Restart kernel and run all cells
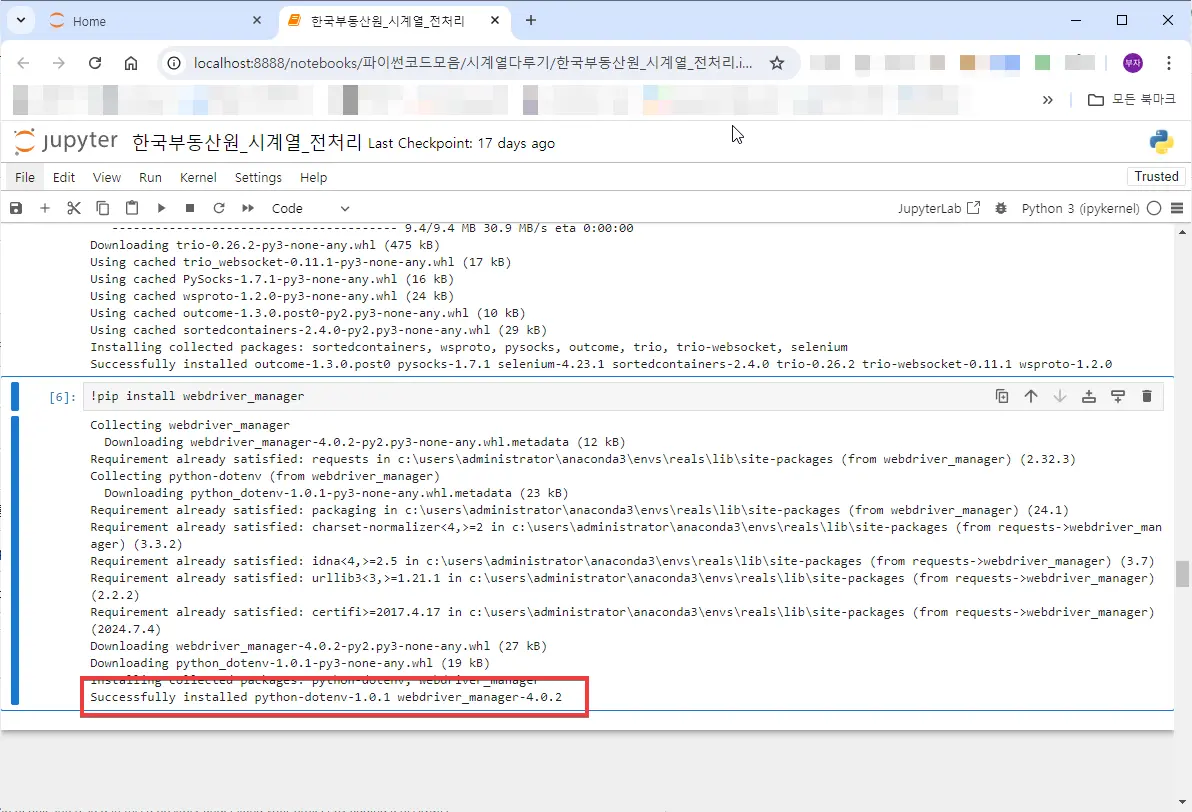 (x=248, y=208)
